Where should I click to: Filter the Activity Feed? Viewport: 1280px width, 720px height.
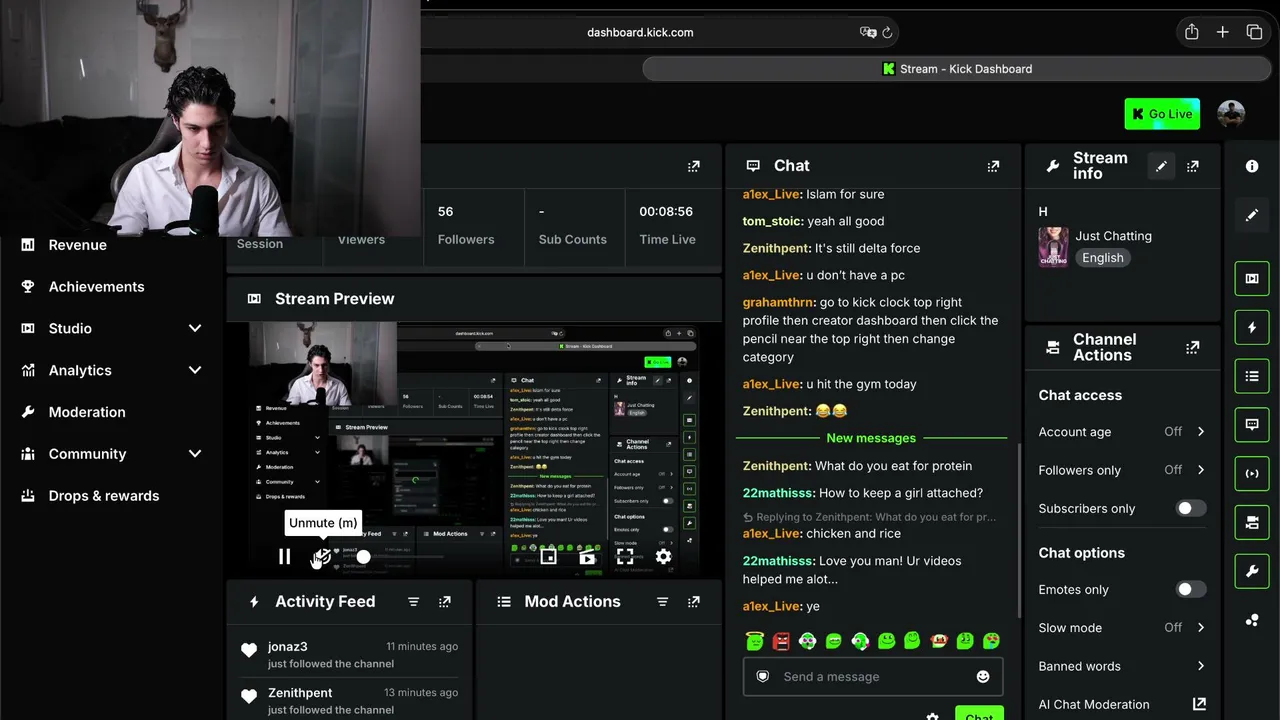click(413, 602)
